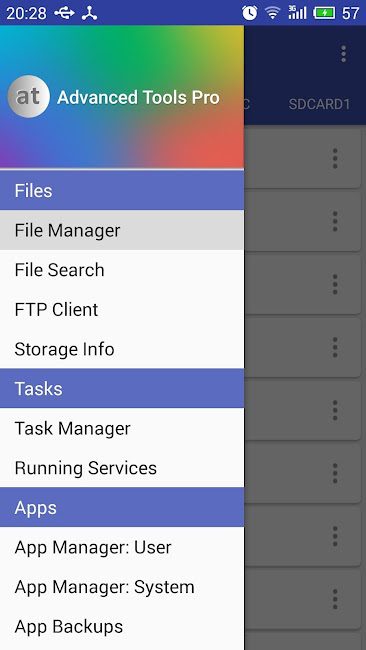366x650 pixels.
Task: Open the first file row's three-dot menu
Action: click(335, 158)
